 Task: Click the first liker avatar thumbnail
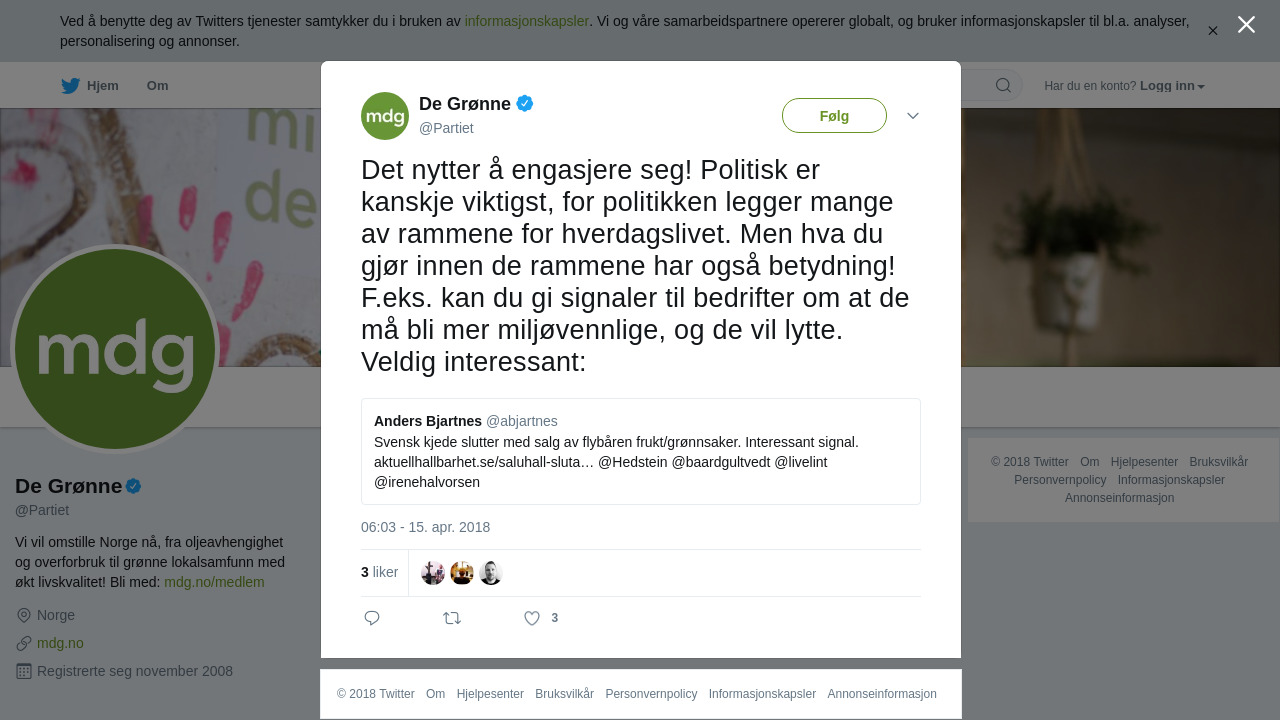[x=433, y=573]
